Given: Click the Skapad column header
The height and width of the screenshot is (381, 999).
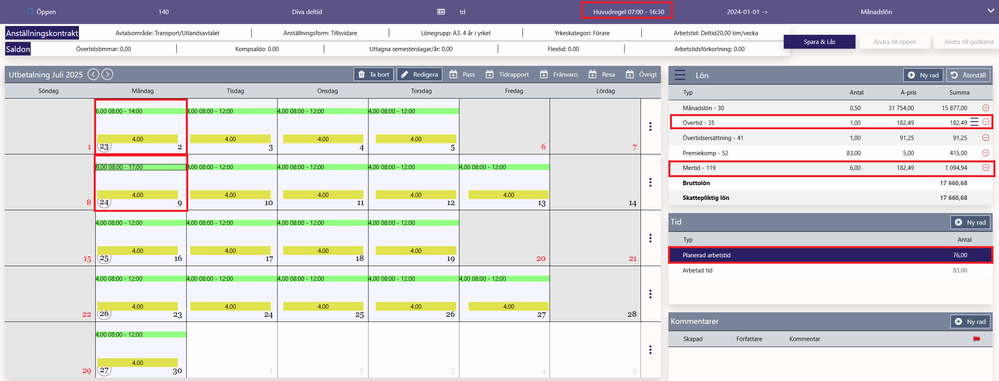Looking at the screenshot, I should 693,340.
